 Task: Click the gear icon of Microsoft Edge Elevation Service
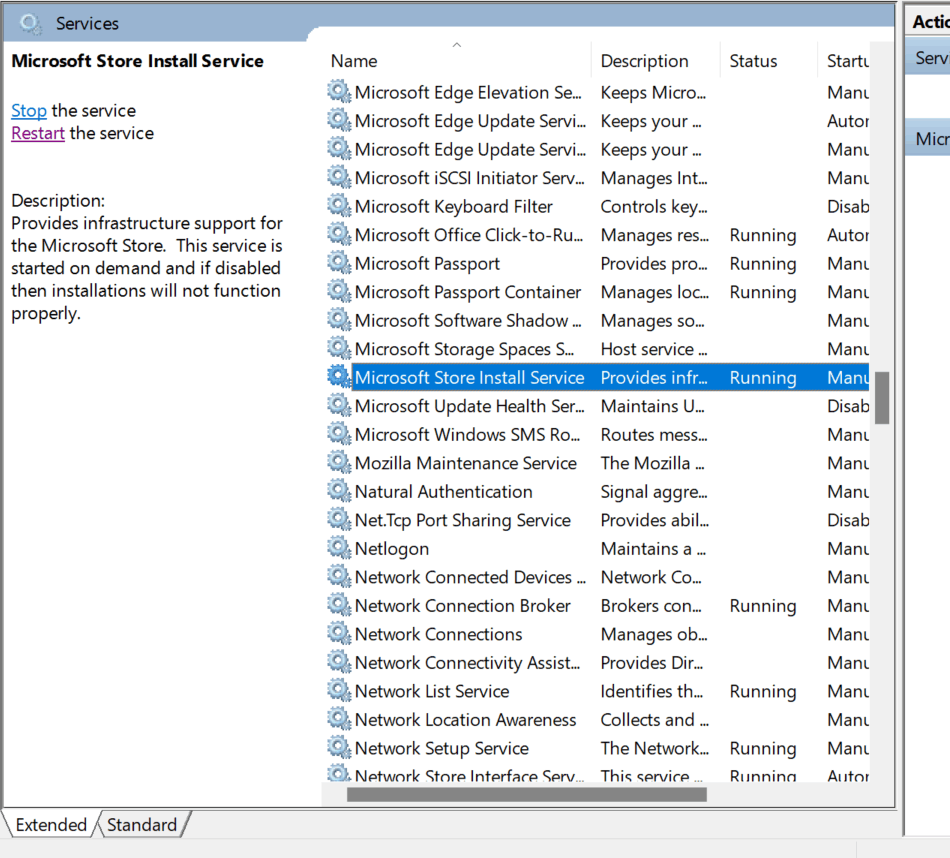[339, 92]
